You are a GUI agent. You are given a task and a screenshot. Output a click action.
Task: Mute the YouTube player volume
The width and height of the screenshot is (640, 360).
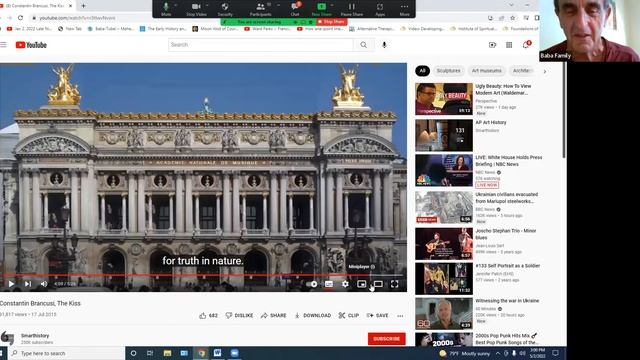(x=44, y=284)
